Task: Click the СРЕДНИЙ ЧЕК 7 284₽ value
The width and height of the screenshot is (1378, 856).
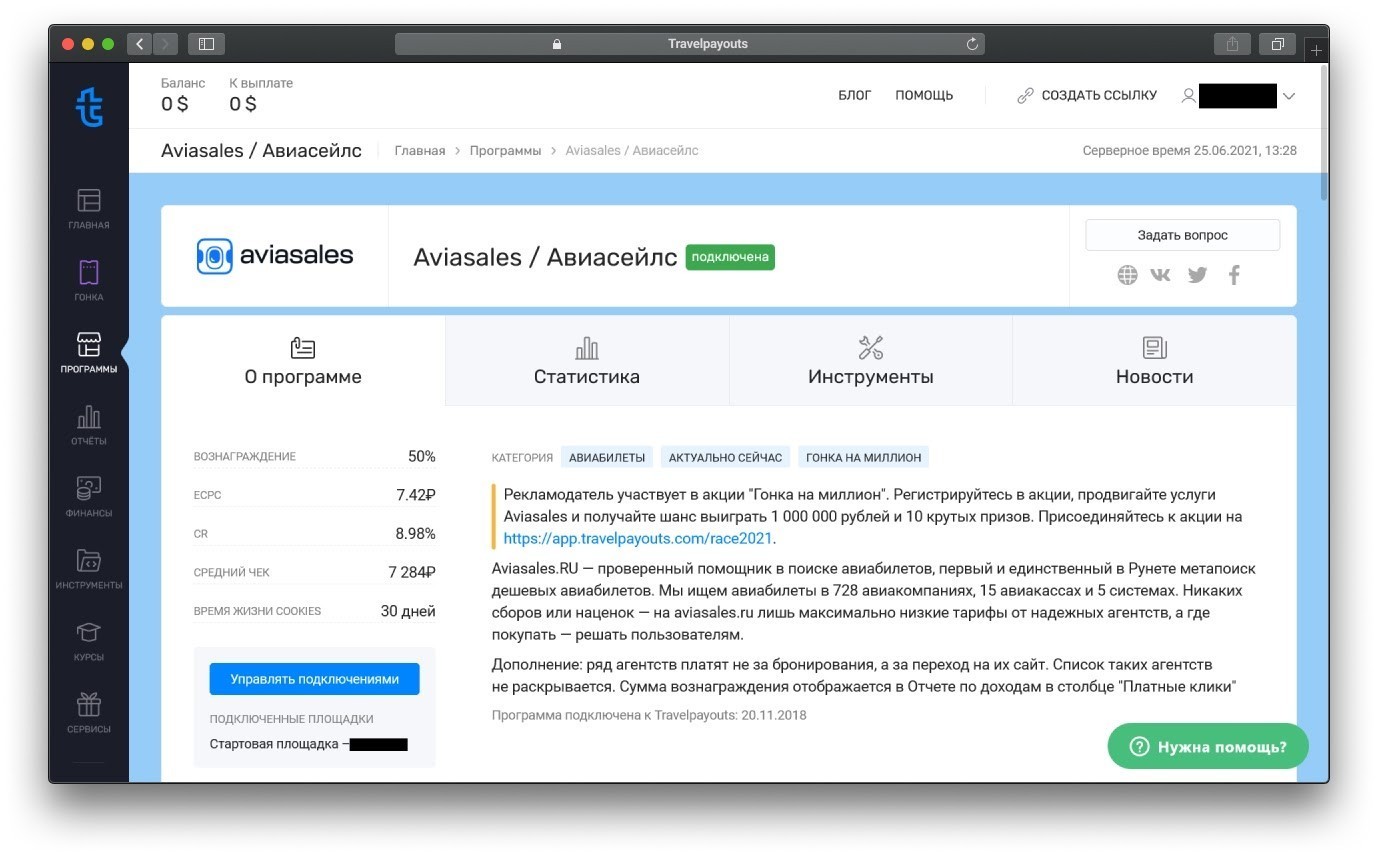Action: point(412,572)
